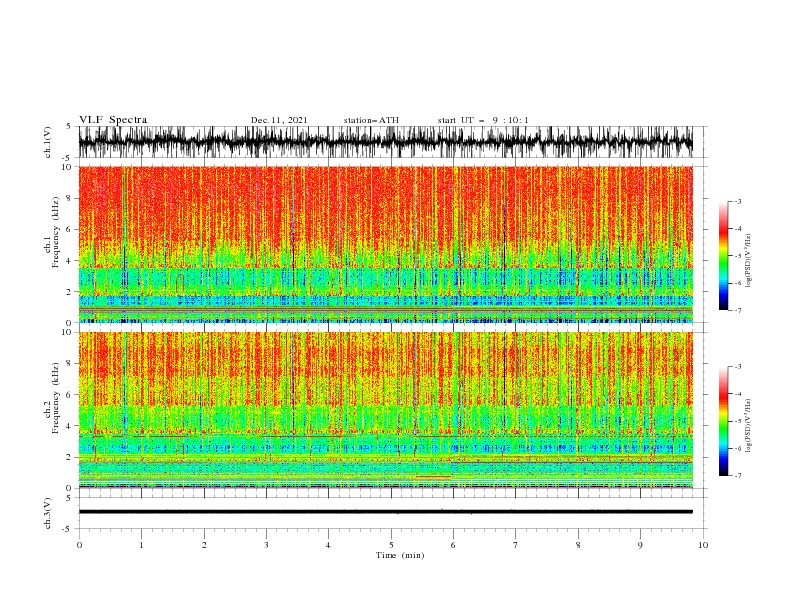Select the "start UT = 9 : 10: 1" text
The width and height of the screenshot is (792, 612).
point(483,120)
